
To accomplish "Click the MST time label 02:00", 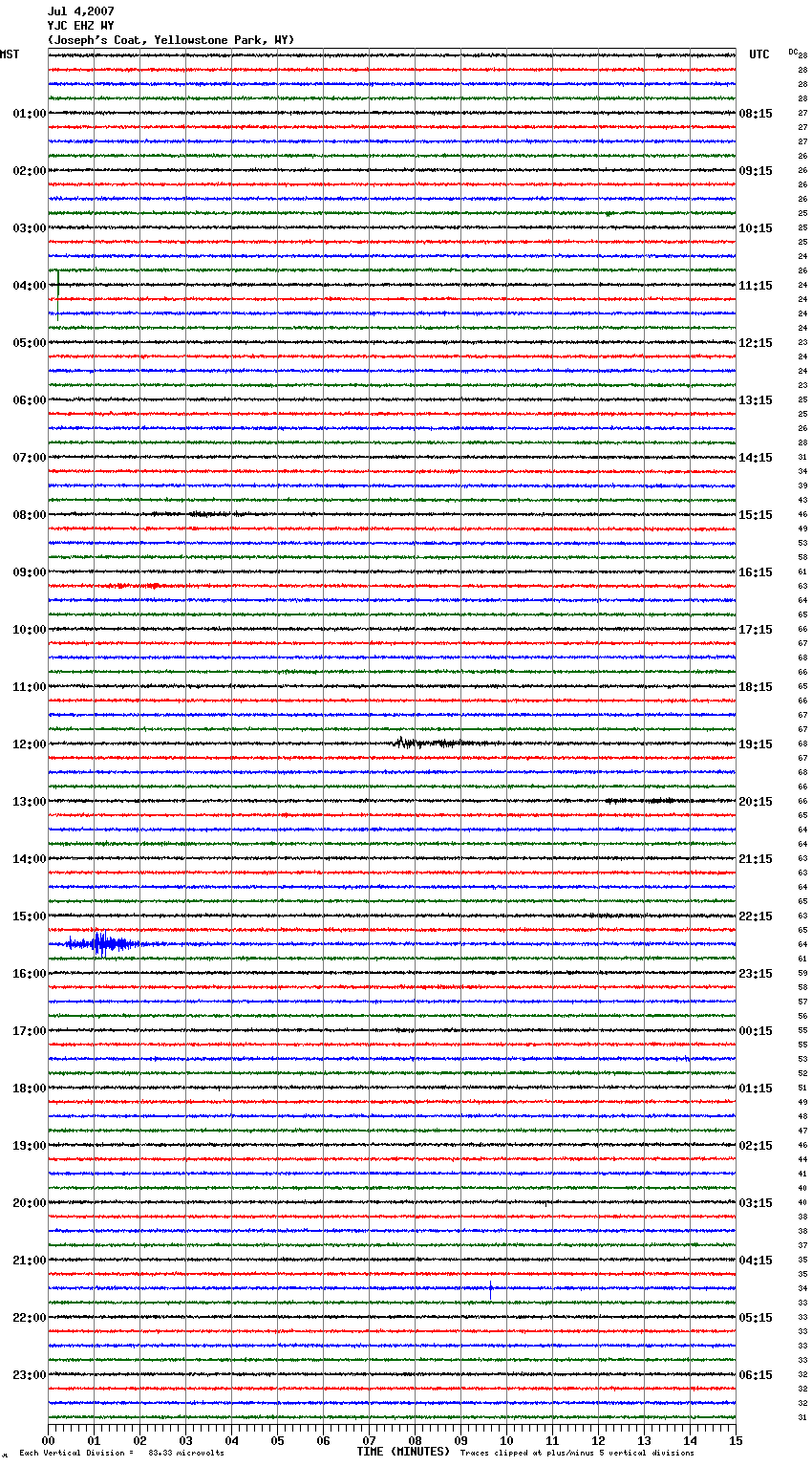I will click(x=30, y=171).
